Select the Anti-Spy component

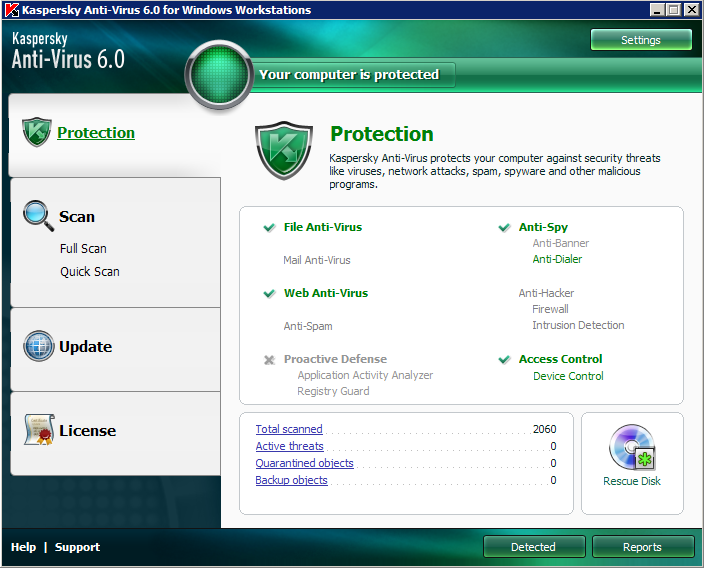(x=543, y=227)
